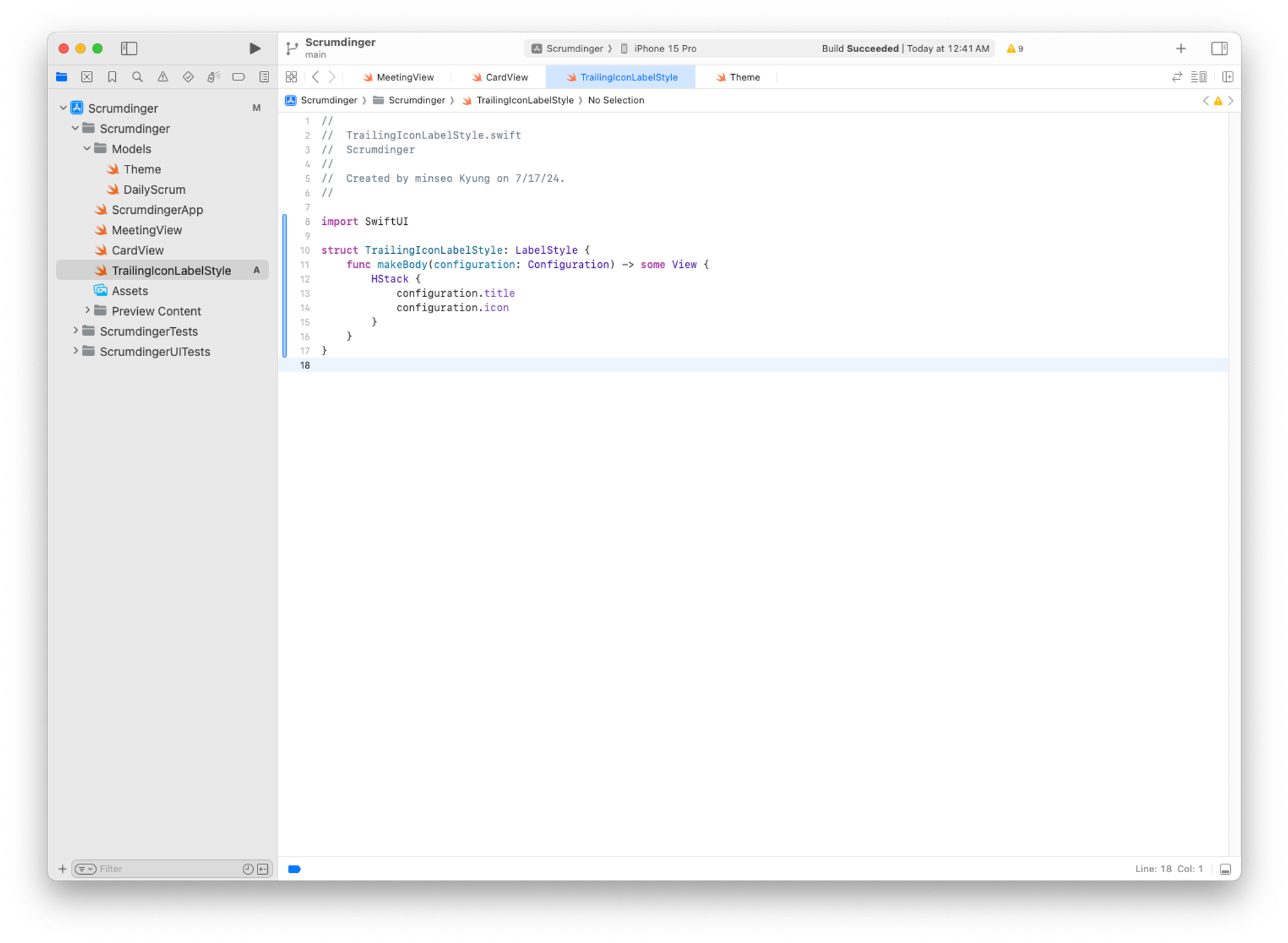Open the Find navigator magnifier icon

(x=137, y=77)
